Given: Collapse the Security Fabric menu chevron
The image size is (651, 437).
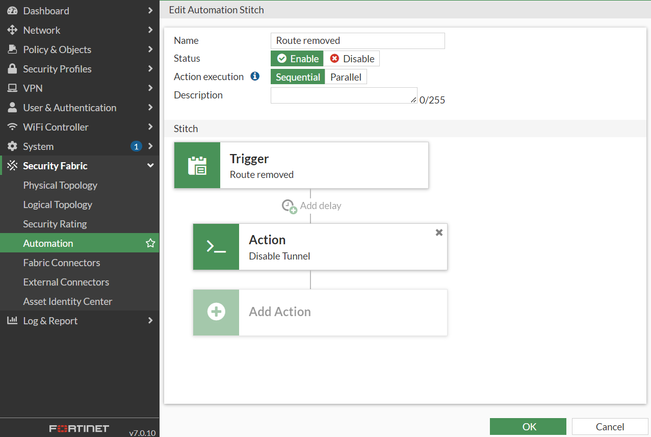Looking at the screenshot, I should [x=150, y=166].
